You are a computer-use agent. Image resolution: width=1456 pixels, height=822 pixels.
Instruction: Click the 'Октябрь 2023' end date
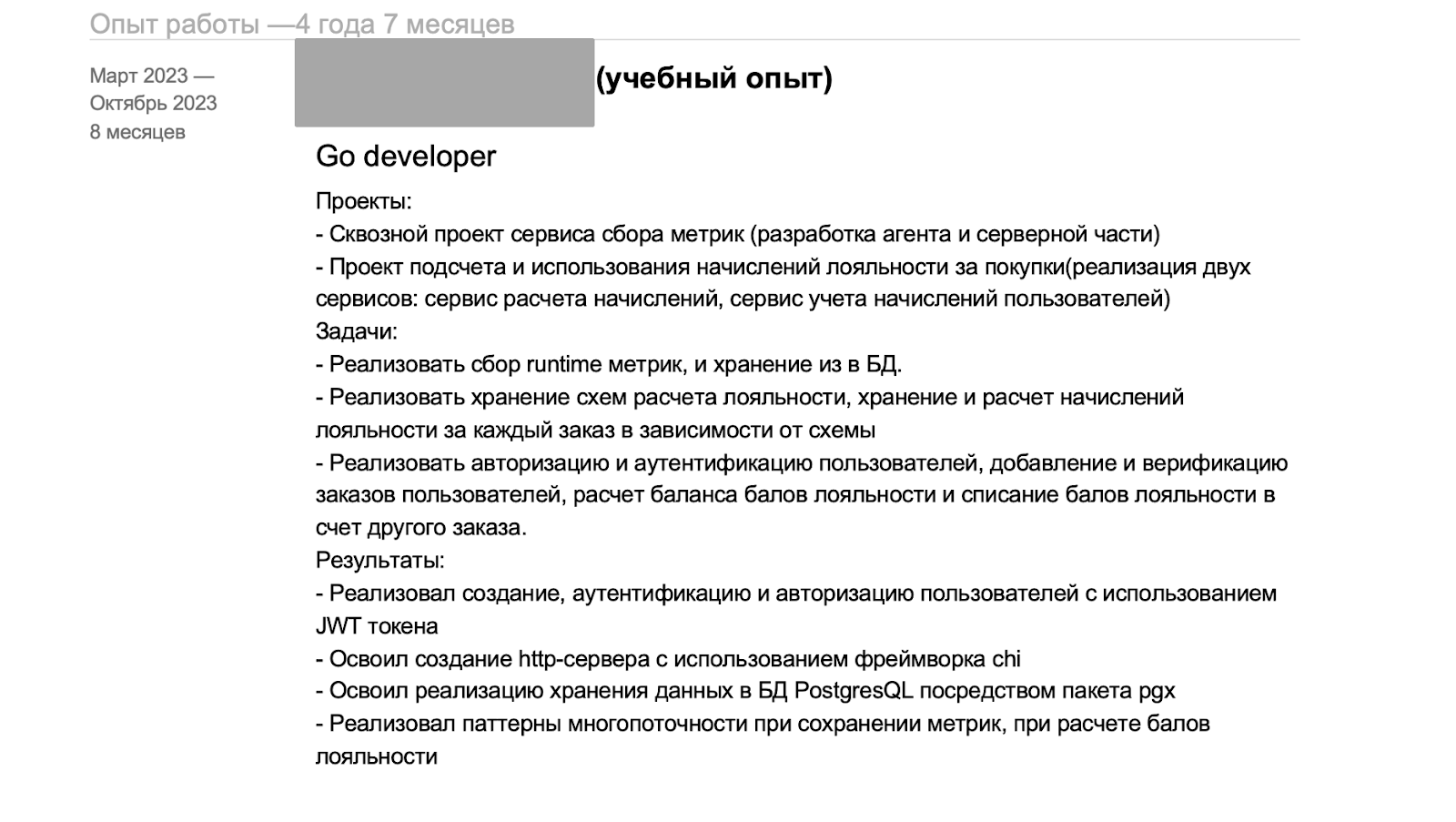click(153, 103)
